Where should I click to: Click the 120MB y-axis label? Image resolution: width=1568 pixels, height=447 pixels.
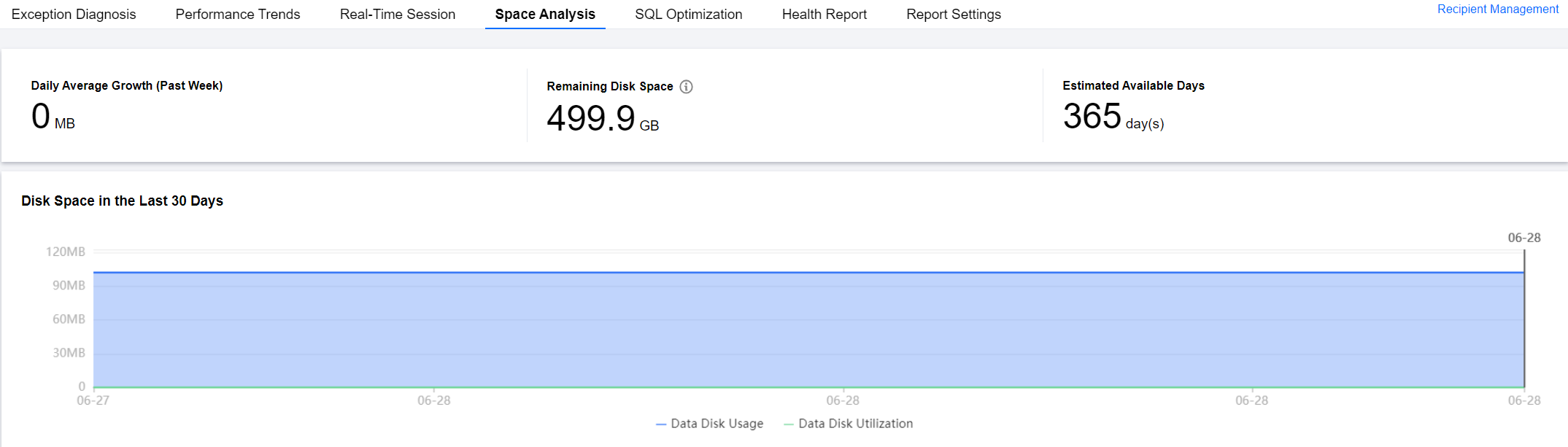[66, 252]
